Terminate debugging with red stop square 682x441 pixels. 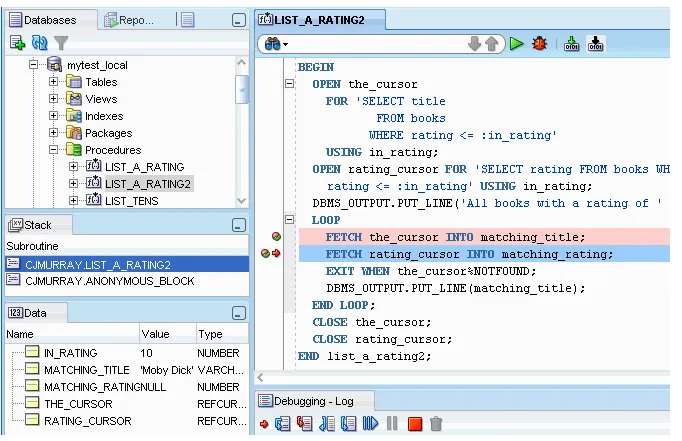coord(415,424)
